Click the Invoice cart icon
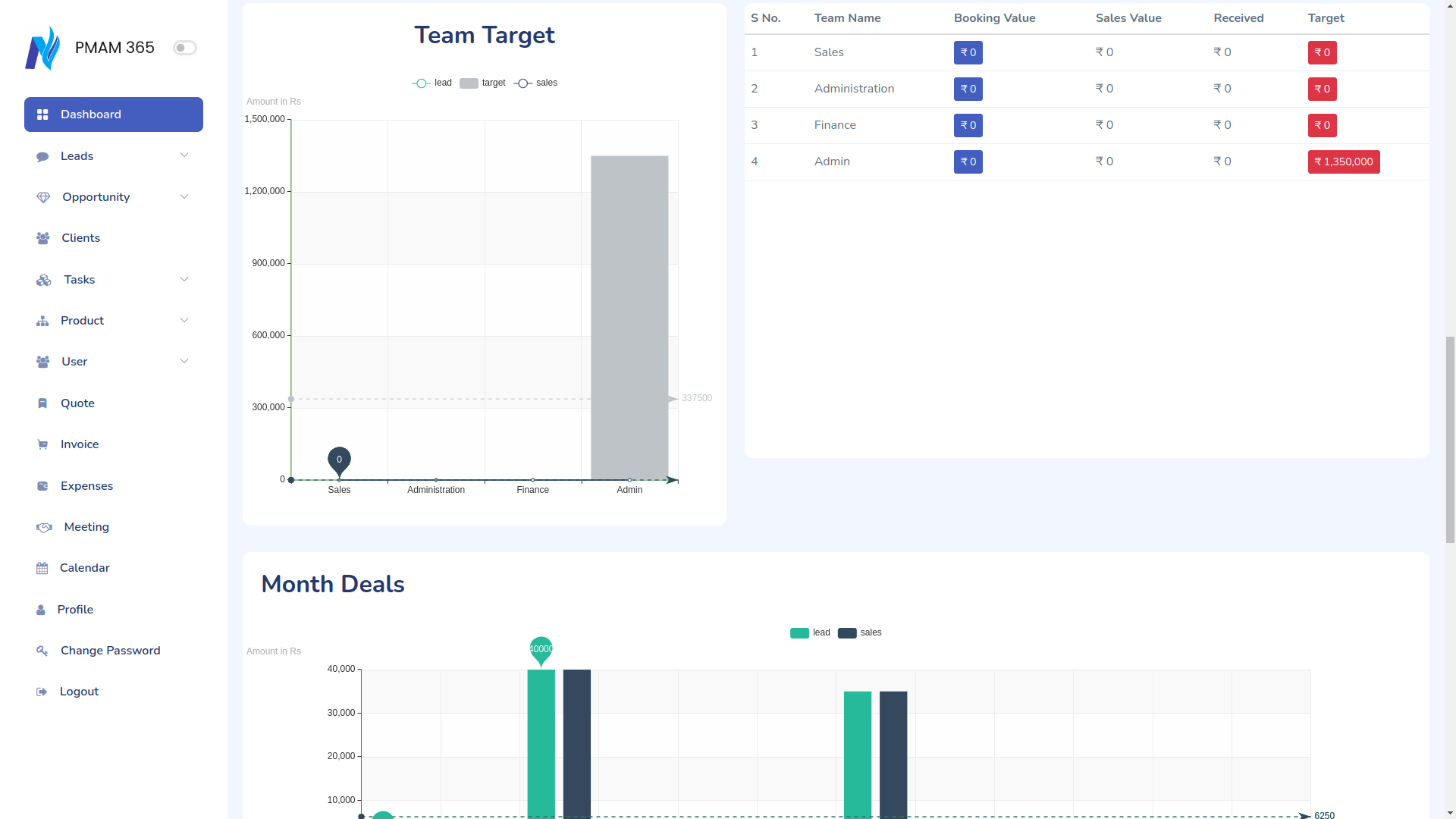 point(42,444)
